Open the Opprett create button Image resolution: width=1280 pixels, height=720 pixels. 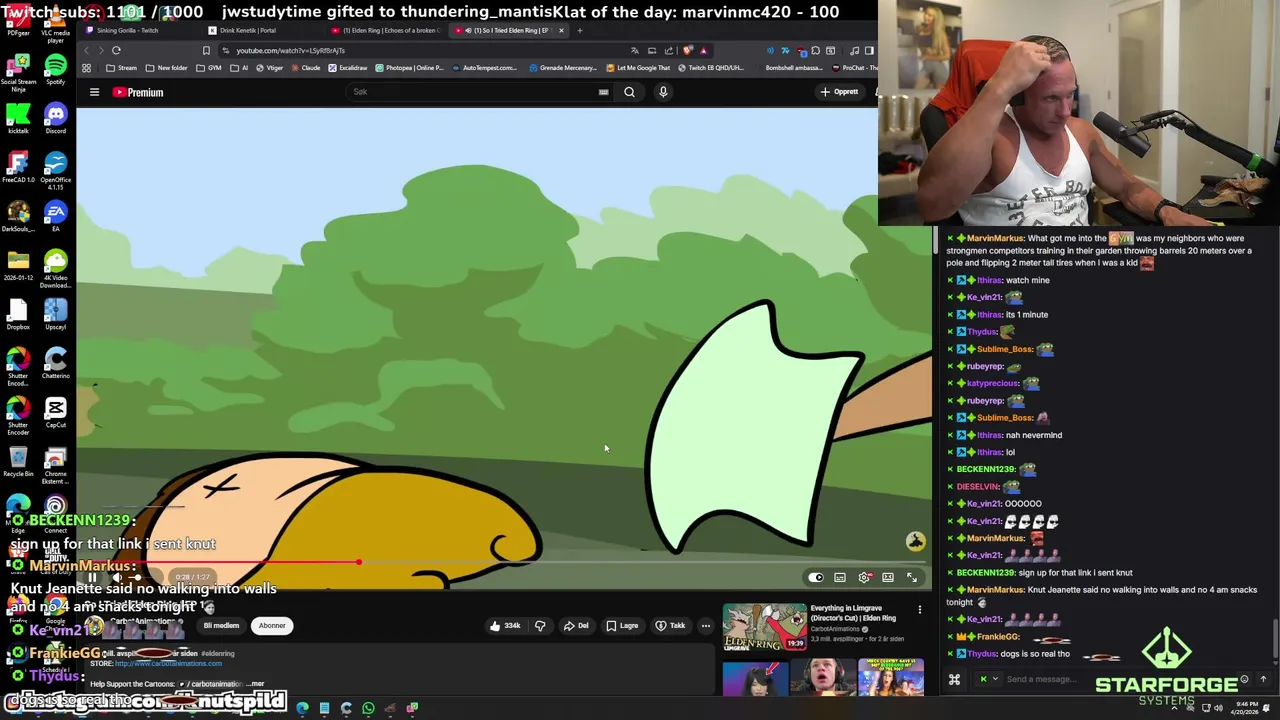tap(839, 92)
